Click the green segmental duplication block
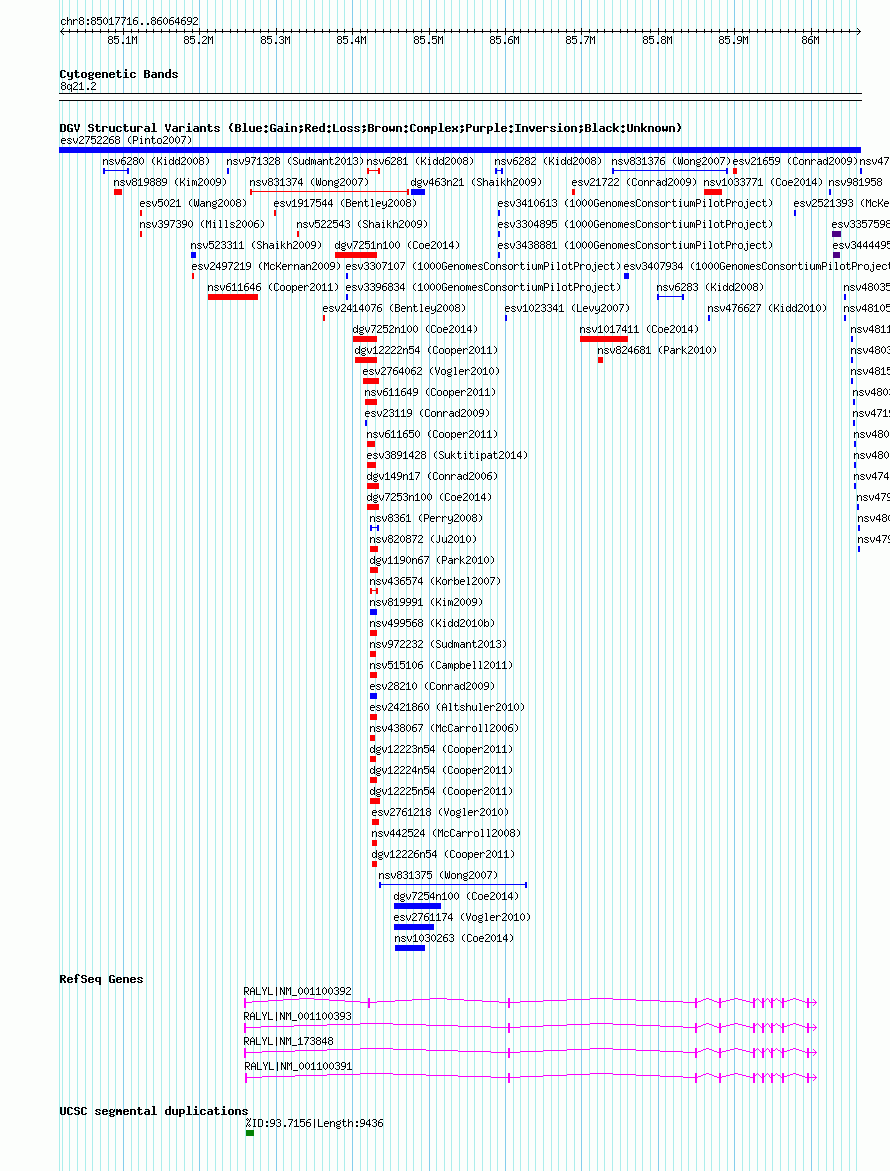 click(250, 1133)
